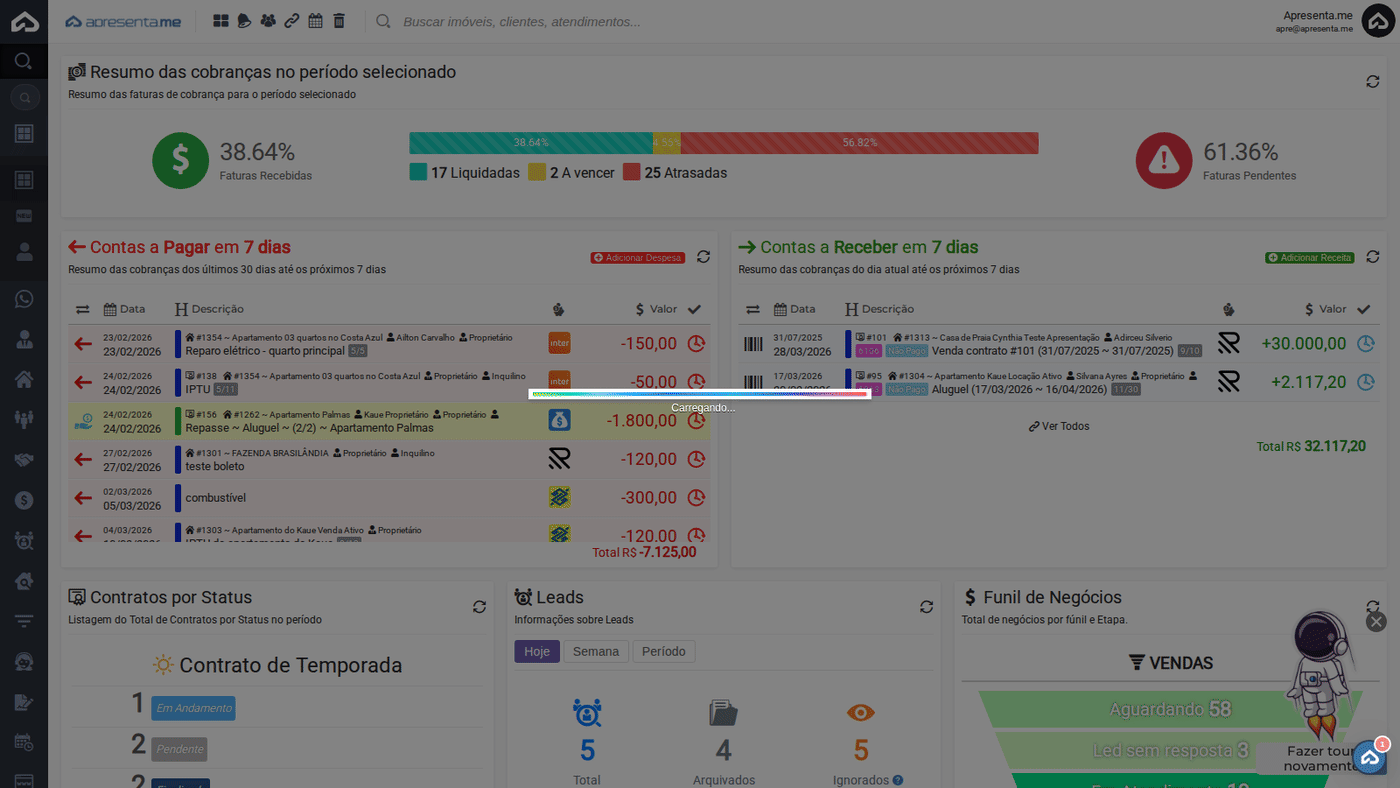Click the trash can icon in top toolbar
Image resolution: width=1400 pixels, height=788 pixels.
[339, 21]
